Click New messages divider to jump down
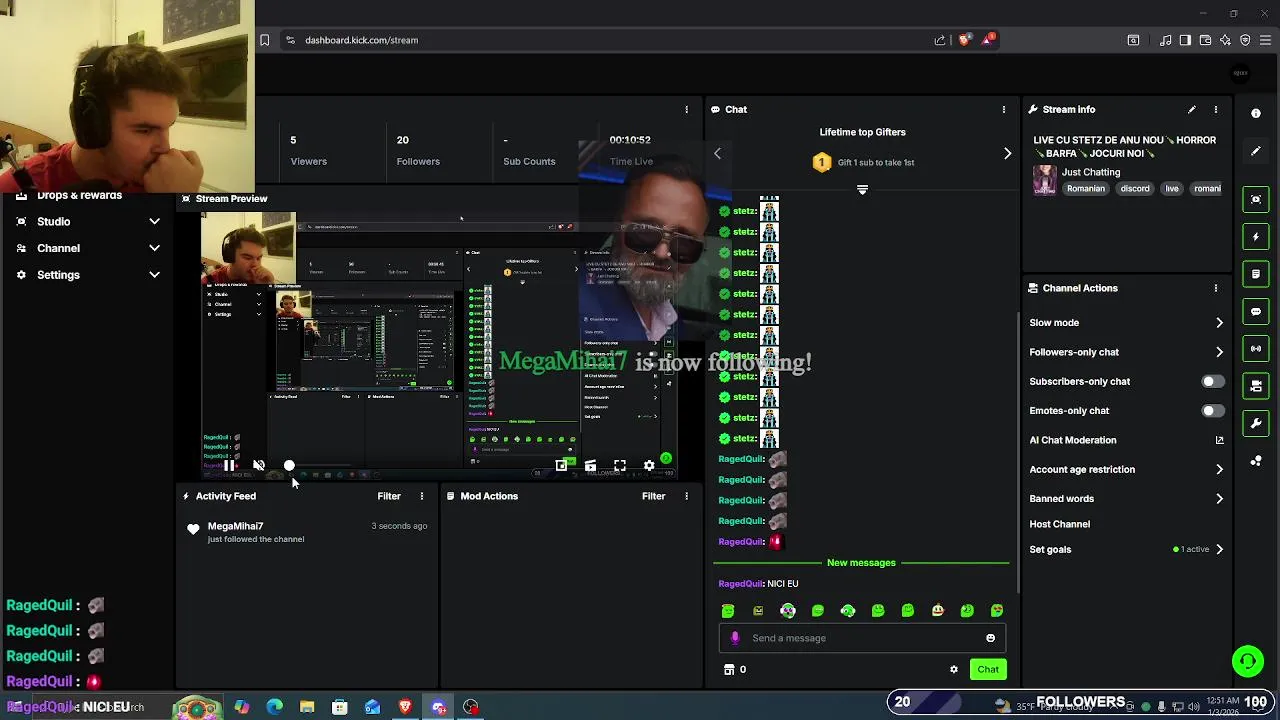Screen dimensions: 1280x720 point(861,563)
